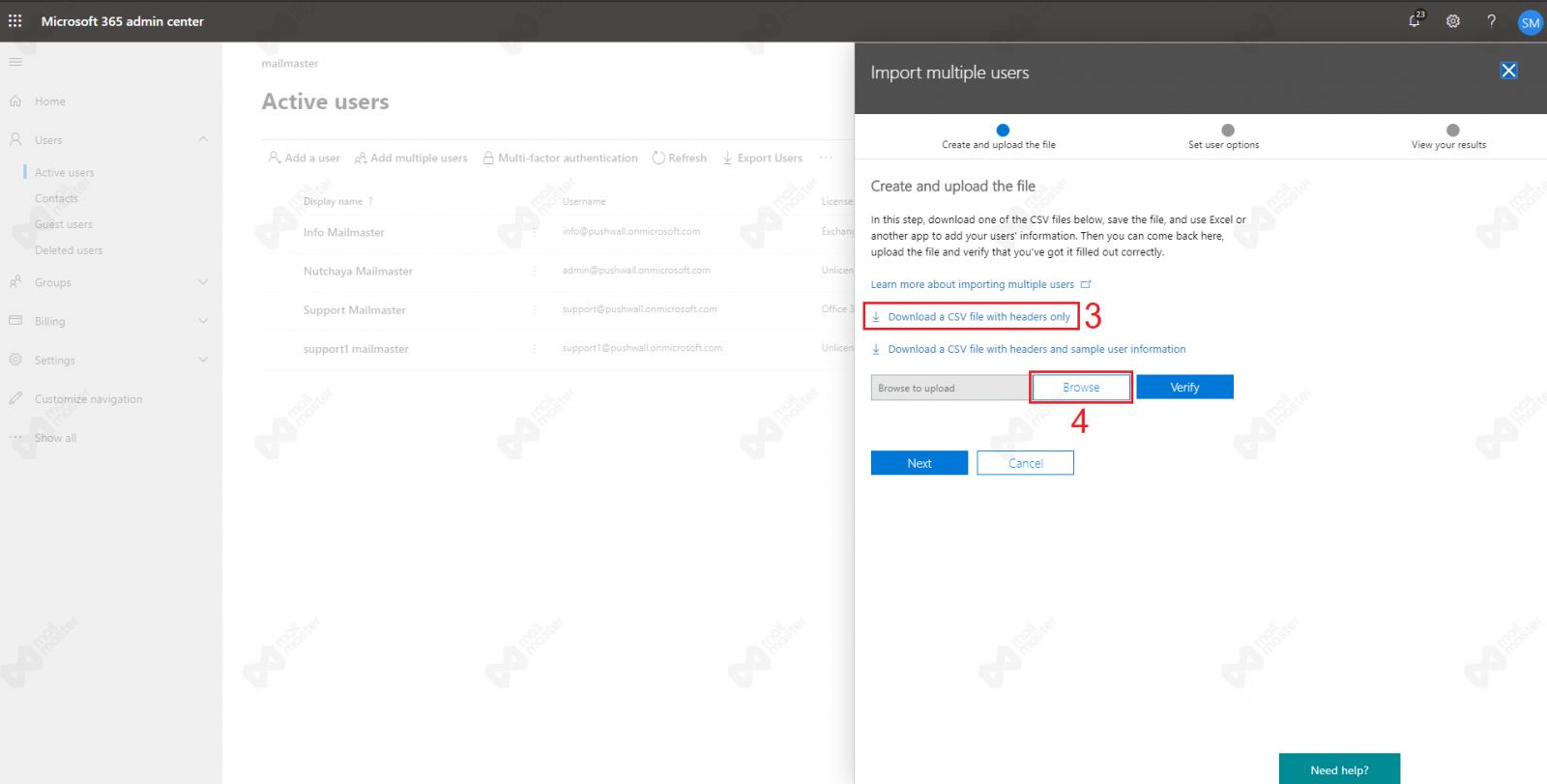Screen dimensions: 1547x784
Task: Click the Verify button
Action: [1184, 388]
